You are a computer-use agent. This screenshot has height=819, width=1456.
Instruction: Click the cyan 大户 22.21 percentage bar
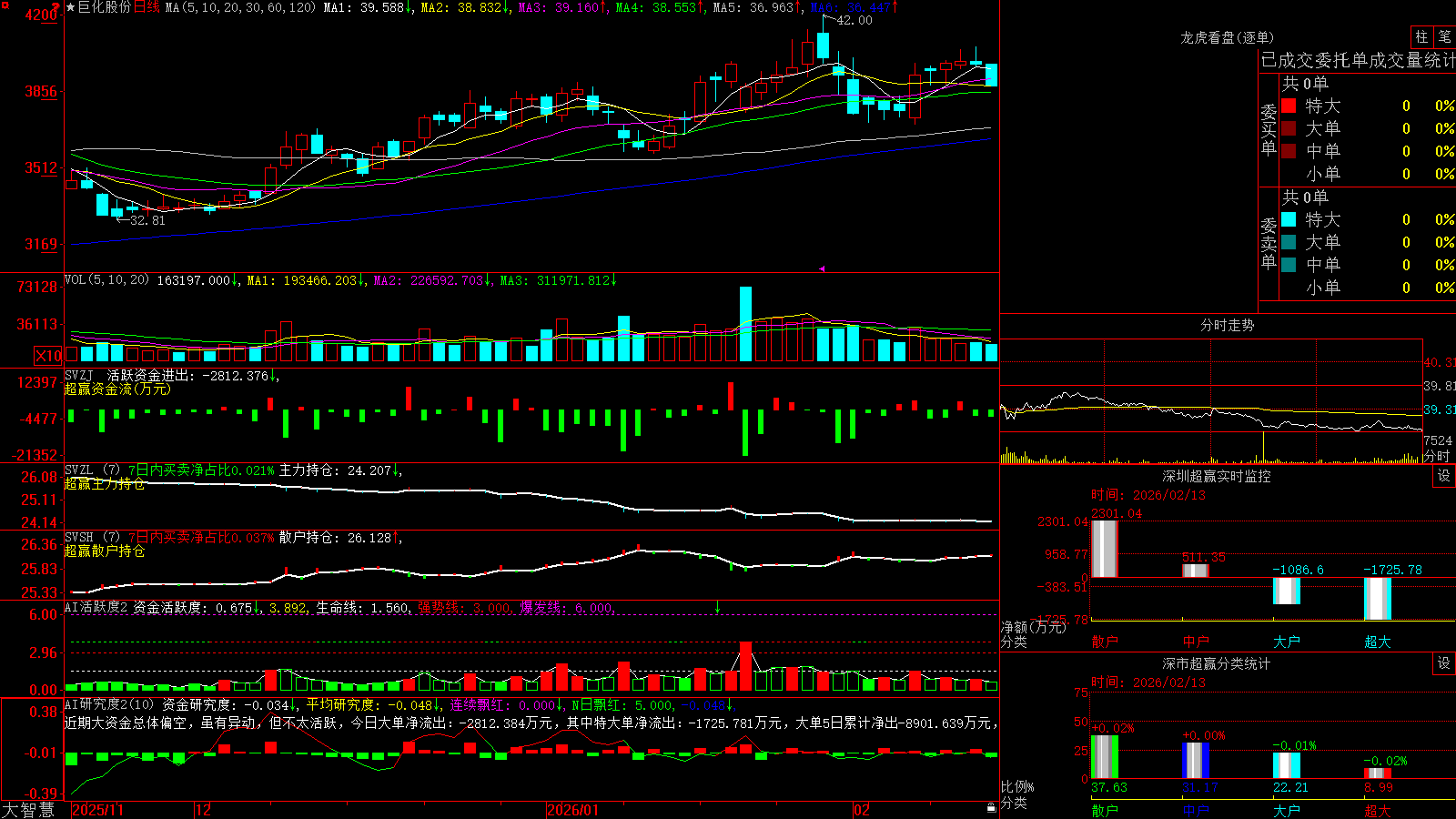coord(1287,766)
